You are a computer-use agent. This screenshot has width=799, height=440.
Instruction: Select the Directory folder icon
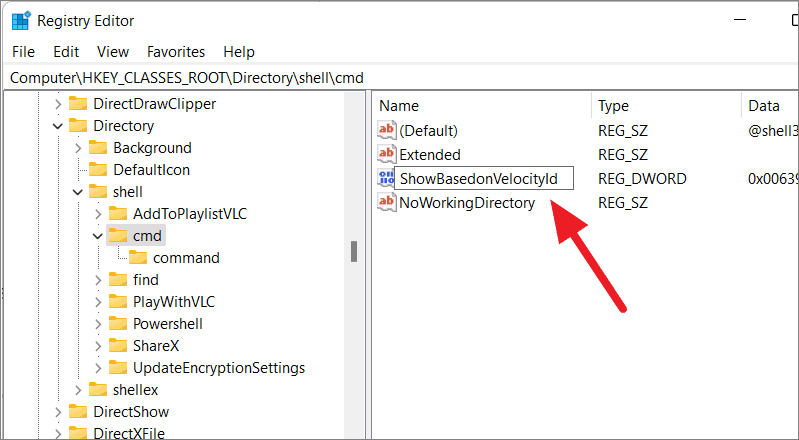click(x=78, y=125)
